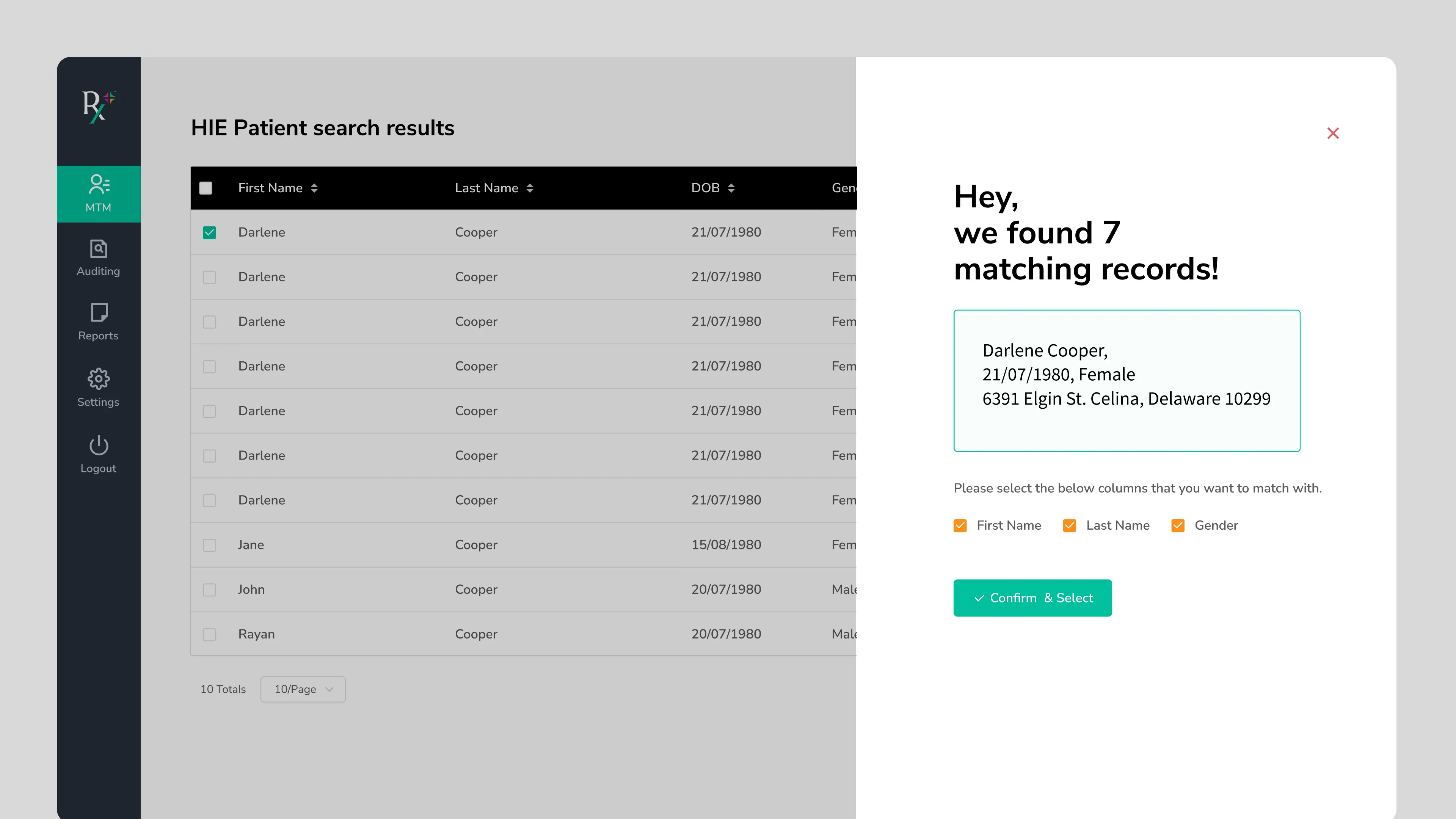Click the Logout power icon
1456x819 pixels.
[98, 446]
